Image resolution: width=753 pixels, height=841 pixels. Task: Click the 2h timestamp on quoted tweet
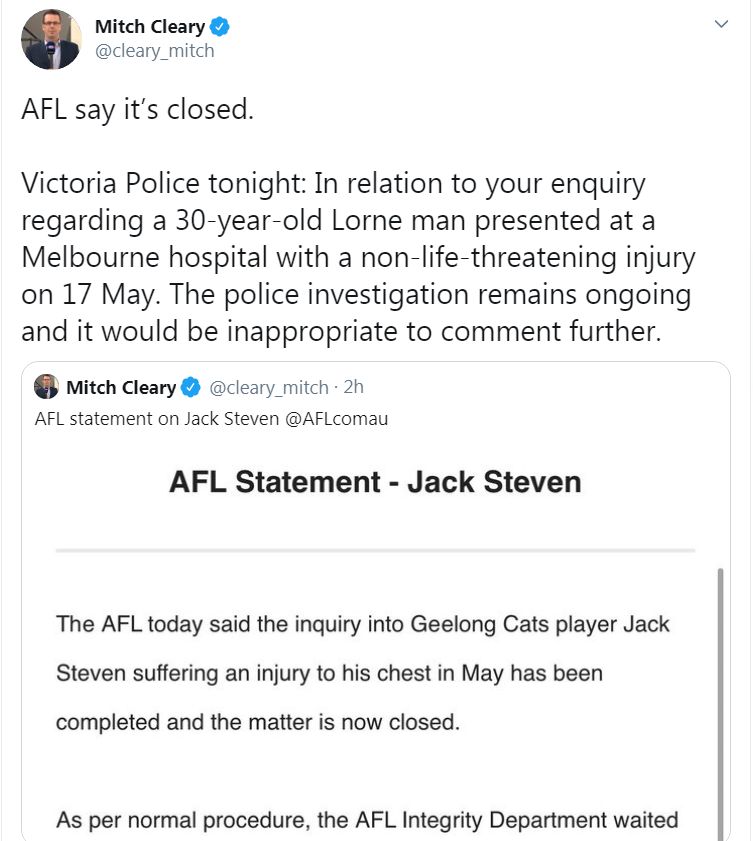click(353, 387)
